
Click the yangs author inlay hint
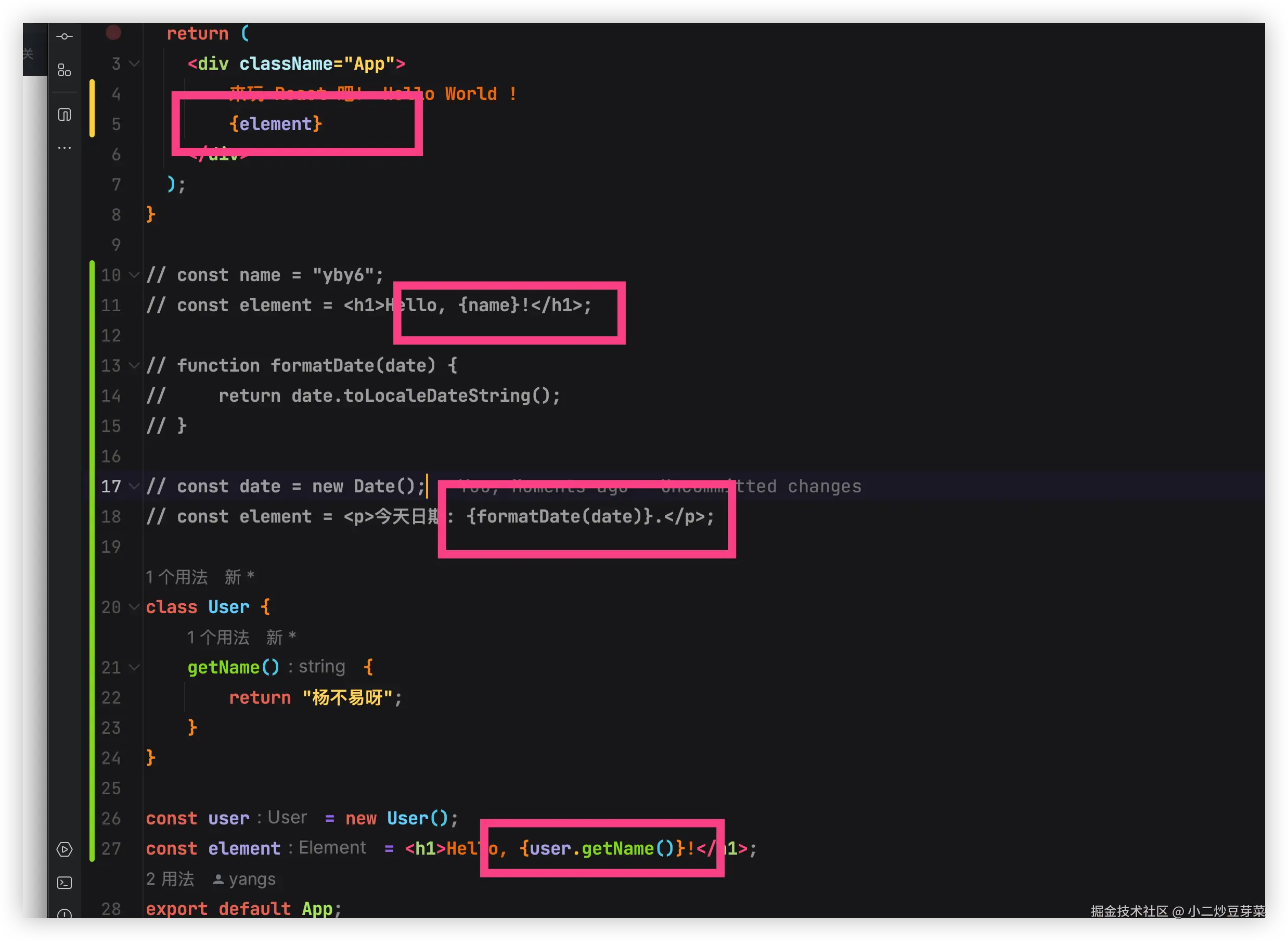[252, 880]
